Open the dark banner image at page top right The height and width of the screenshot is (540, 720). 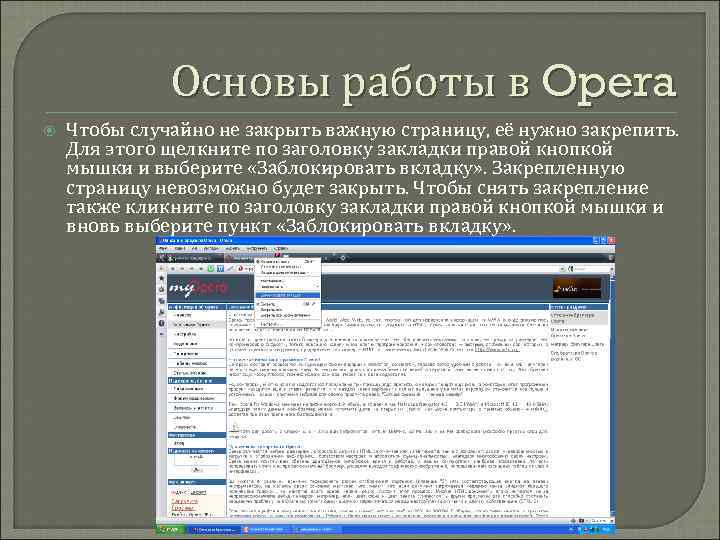[x=577, y=288]
